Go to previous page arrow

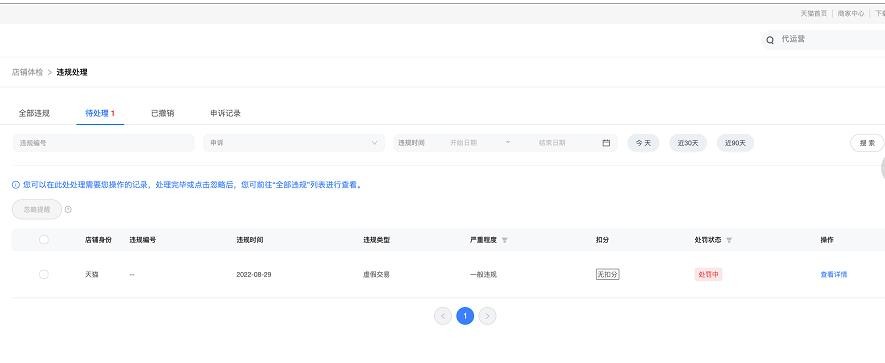pyautogui.click(x=443, y=316)
